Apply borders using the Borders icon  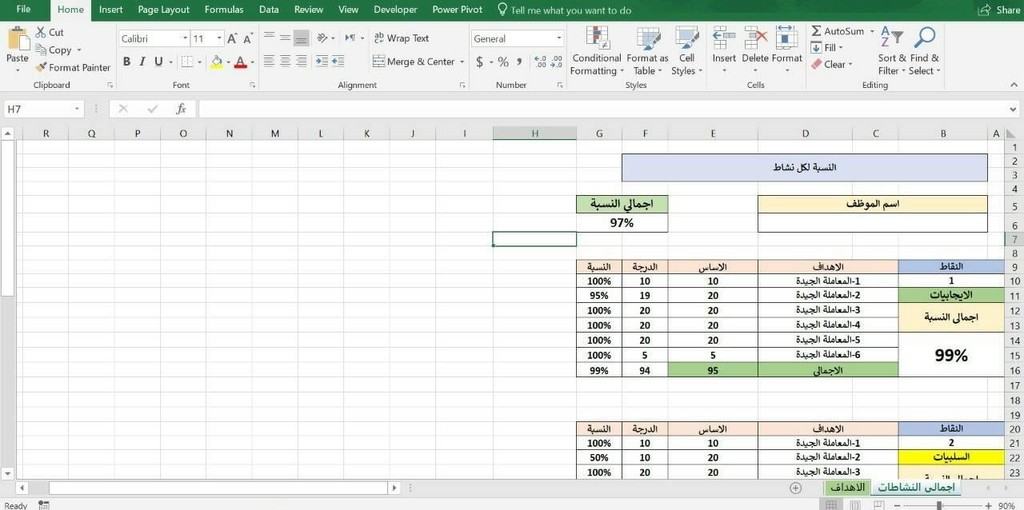pos(187,61)
